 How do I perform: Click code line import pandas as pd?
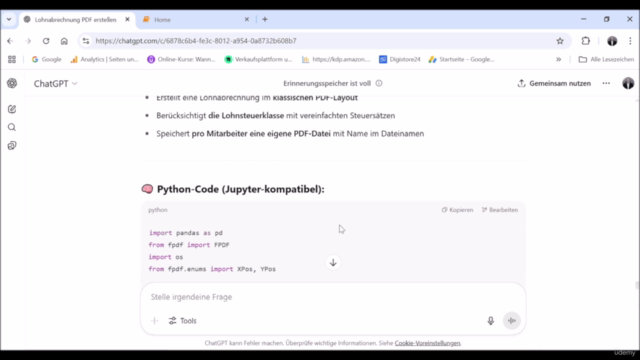click(186, 233)
